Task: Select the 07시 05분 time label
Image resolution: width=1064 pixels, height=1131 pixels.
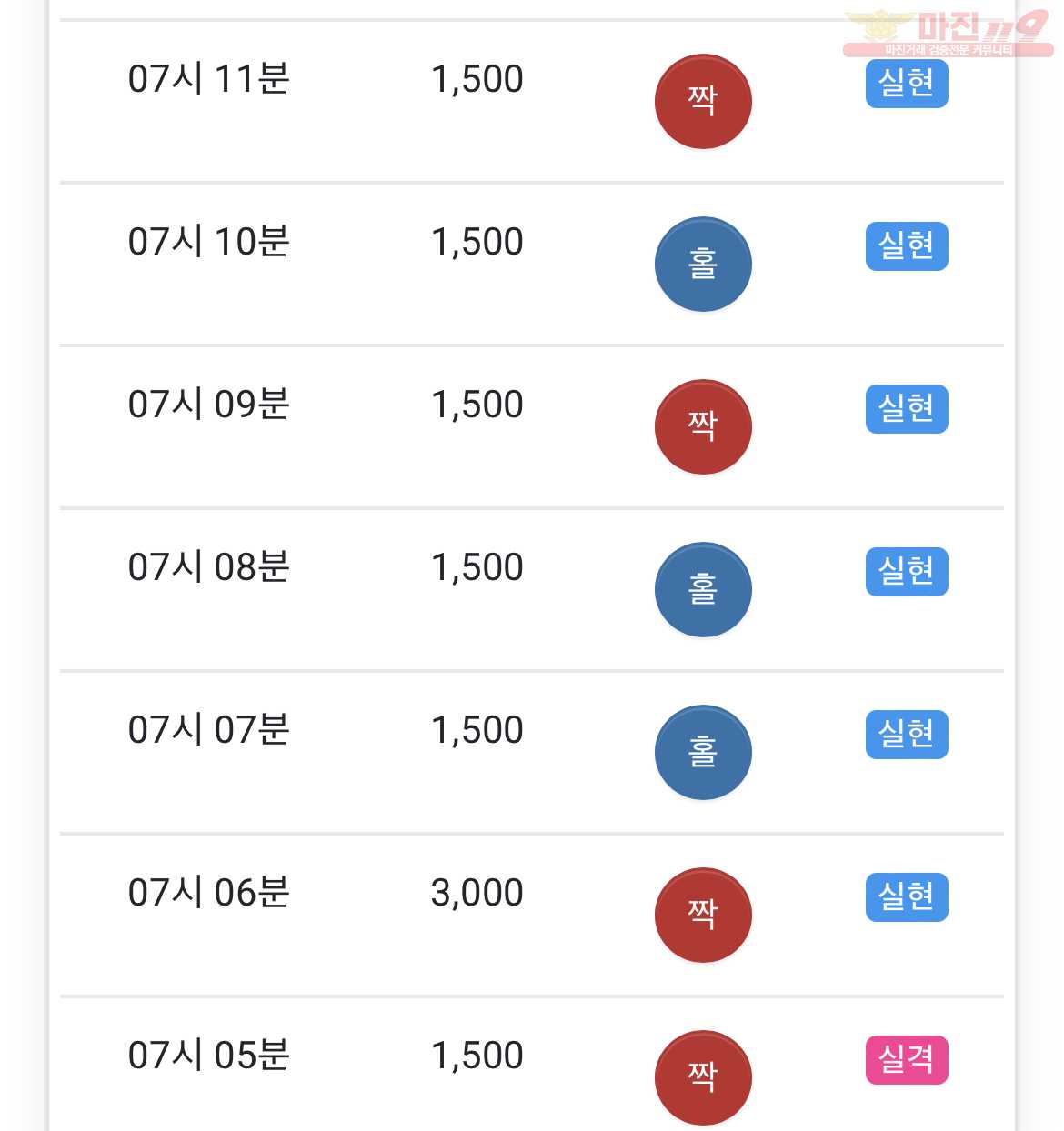Action: coord(209,1056)
